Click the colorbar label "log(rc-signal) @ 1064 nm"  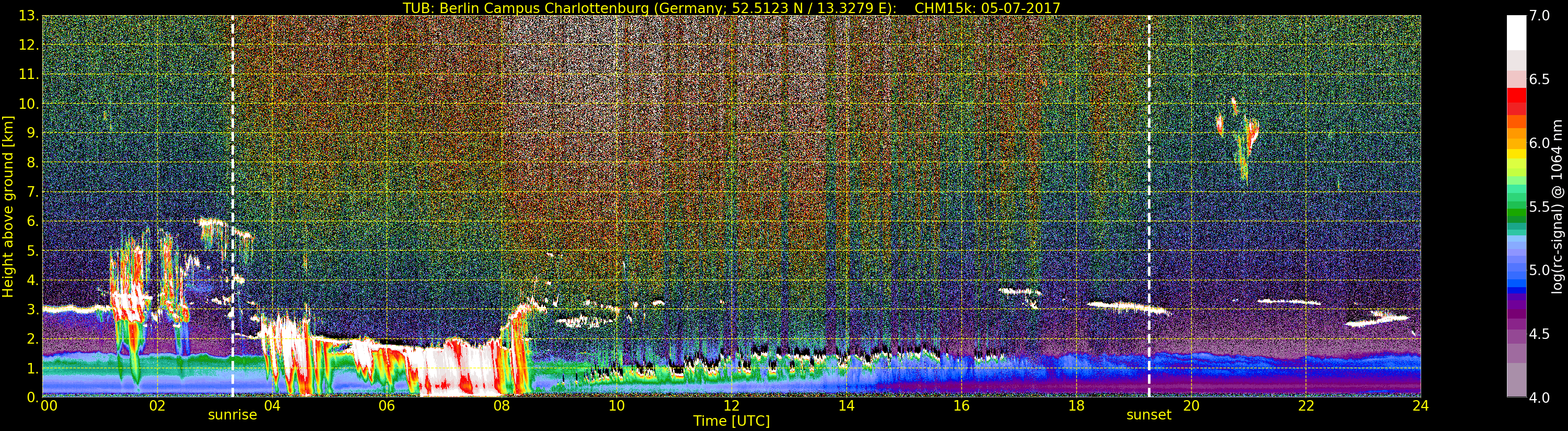click(x=1558, y=206)
